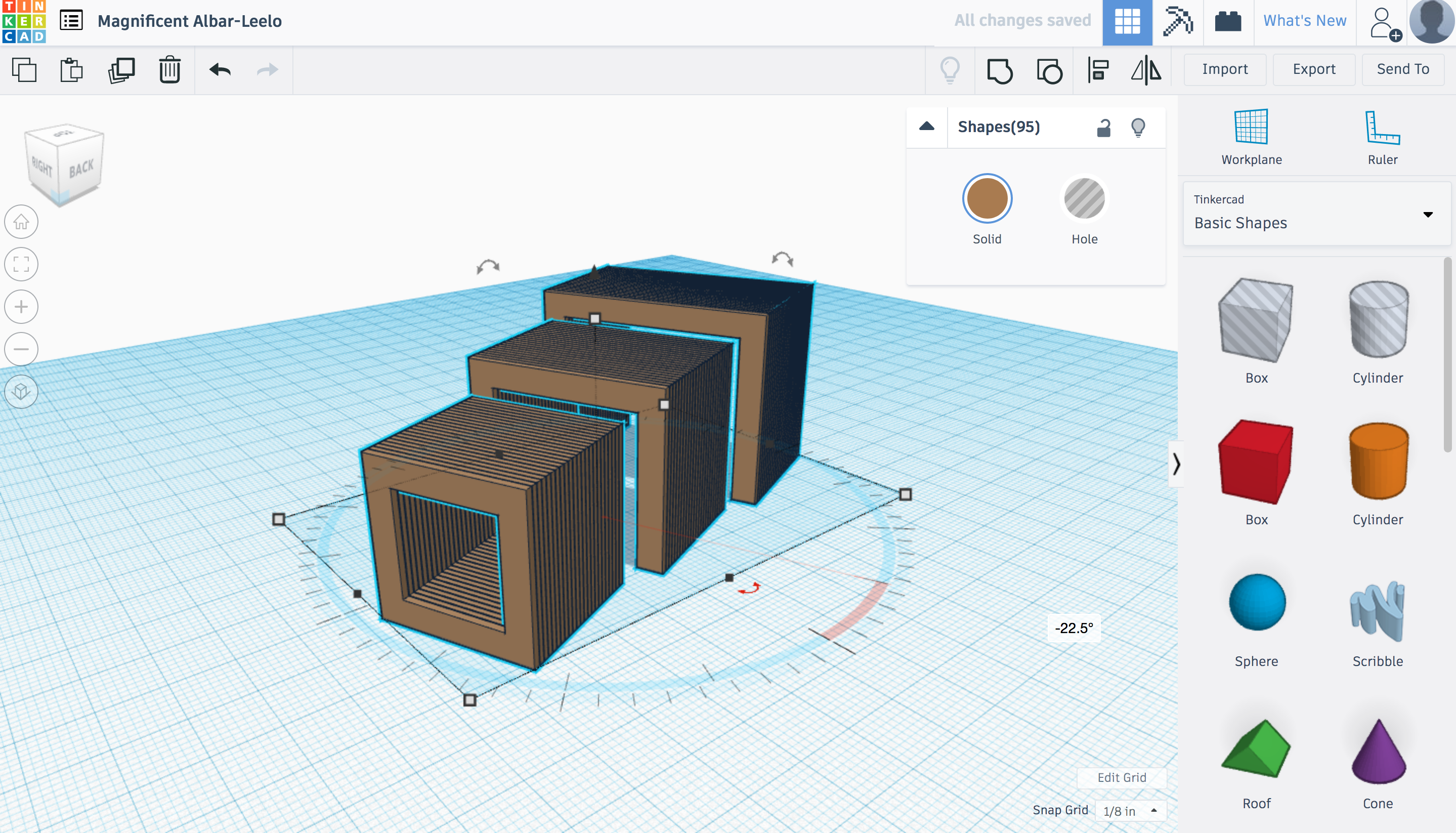
Task: Toggle lock editing in Shapes panel
Action: pyautogui.click(x=1103, y=127)
